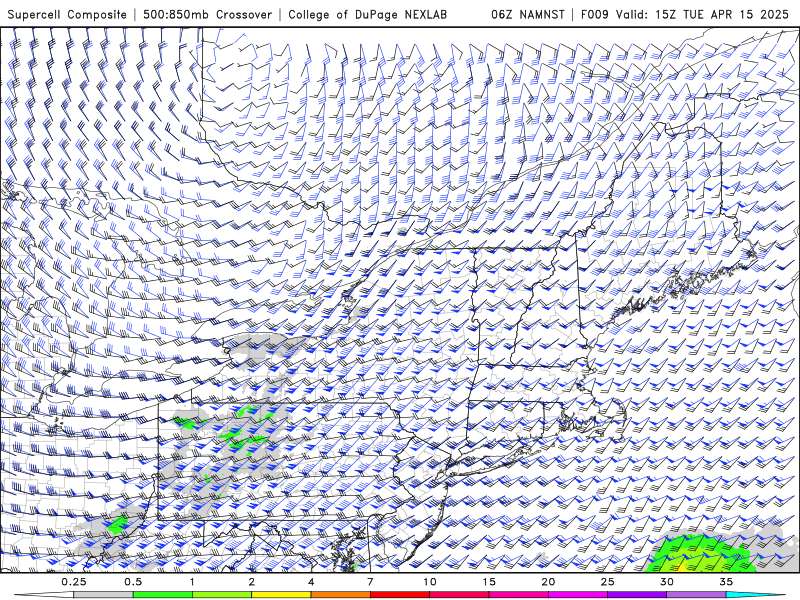The height and width of the screenshot is (600, 800).
Task: Click the legend value "4"
Action: pyautogui.click(x=311, y=582)
